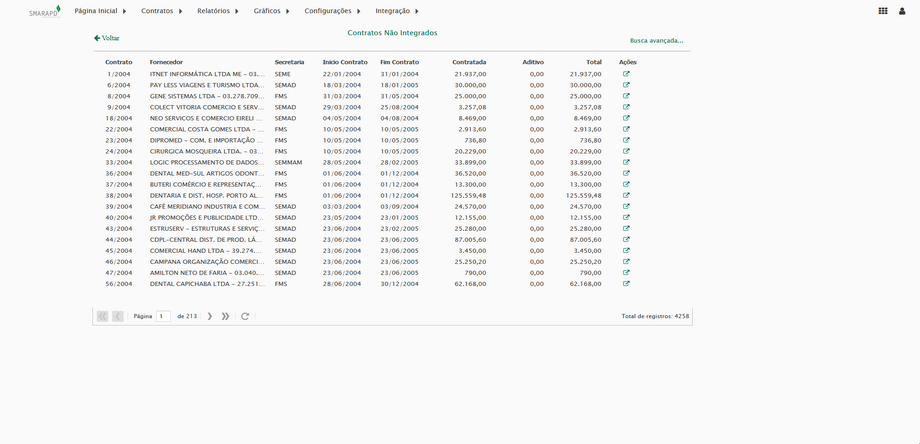Select supplier CAFÉ MERIDIANO INDUSTRIA
Viewport: 920px width, 444px height.
click(207, 206)
